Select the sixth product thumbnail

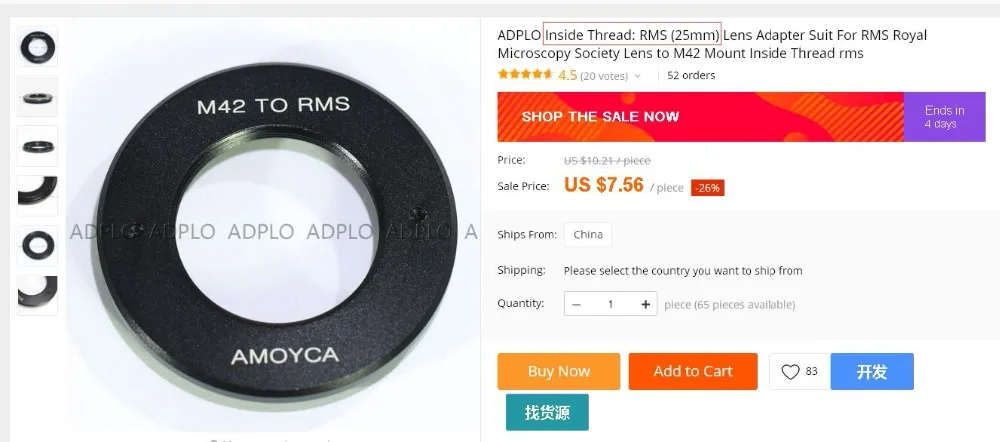(x=38, y=295)
